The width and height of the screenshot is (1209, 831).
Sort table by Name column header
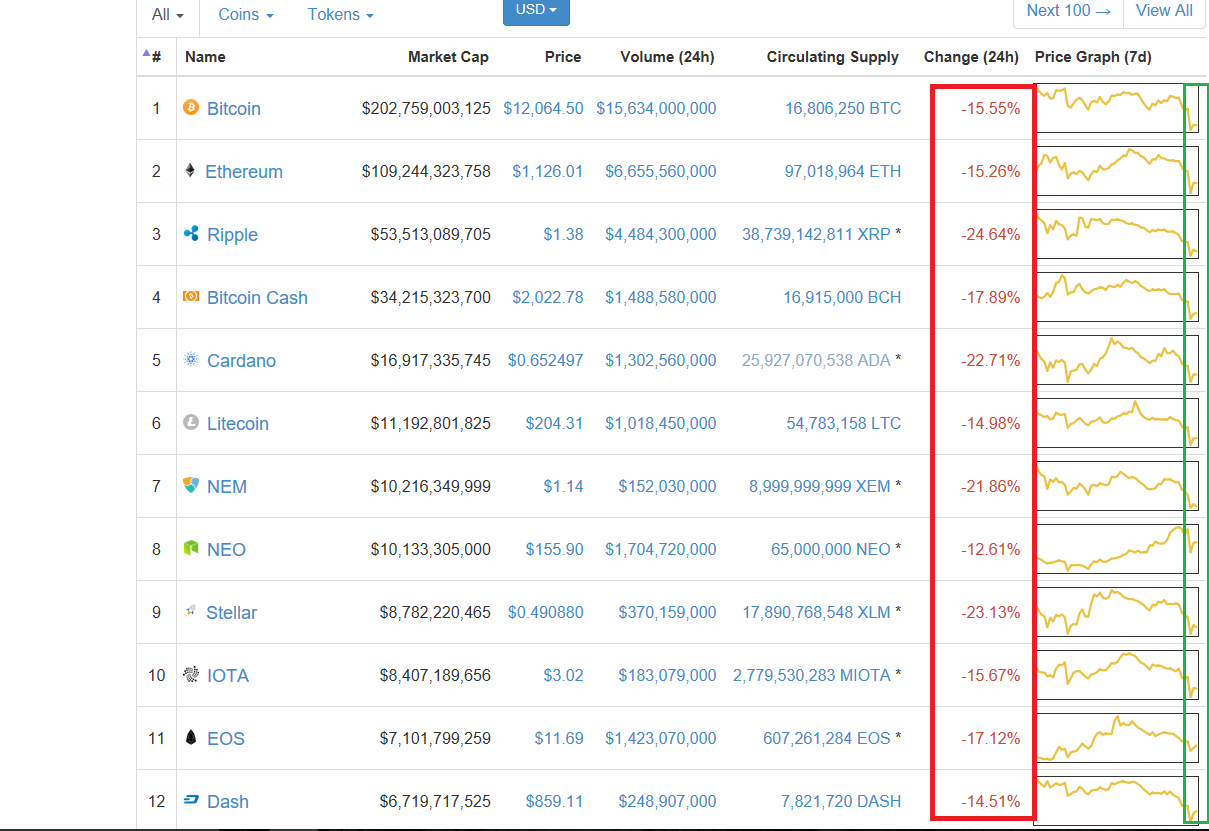(x=205, y=57)
